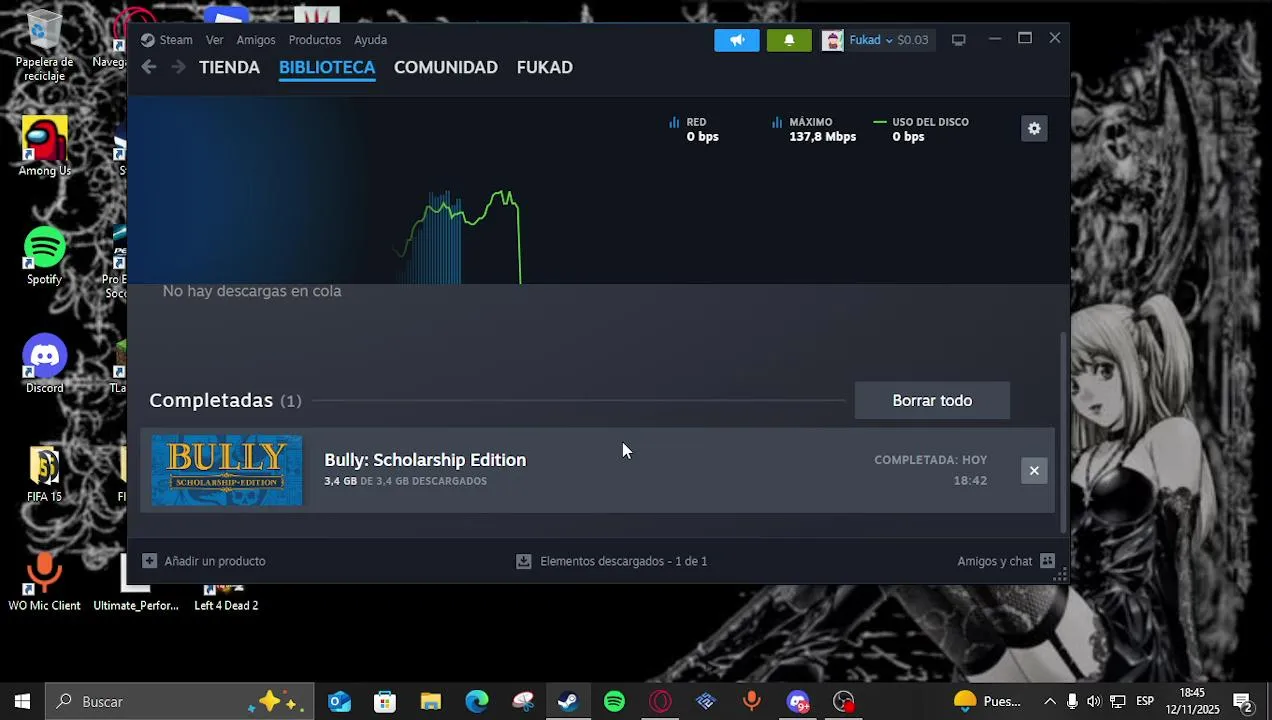Select the WO Mic Client shortcut
Screen dimensions: 1272x720
coord(44,582)
